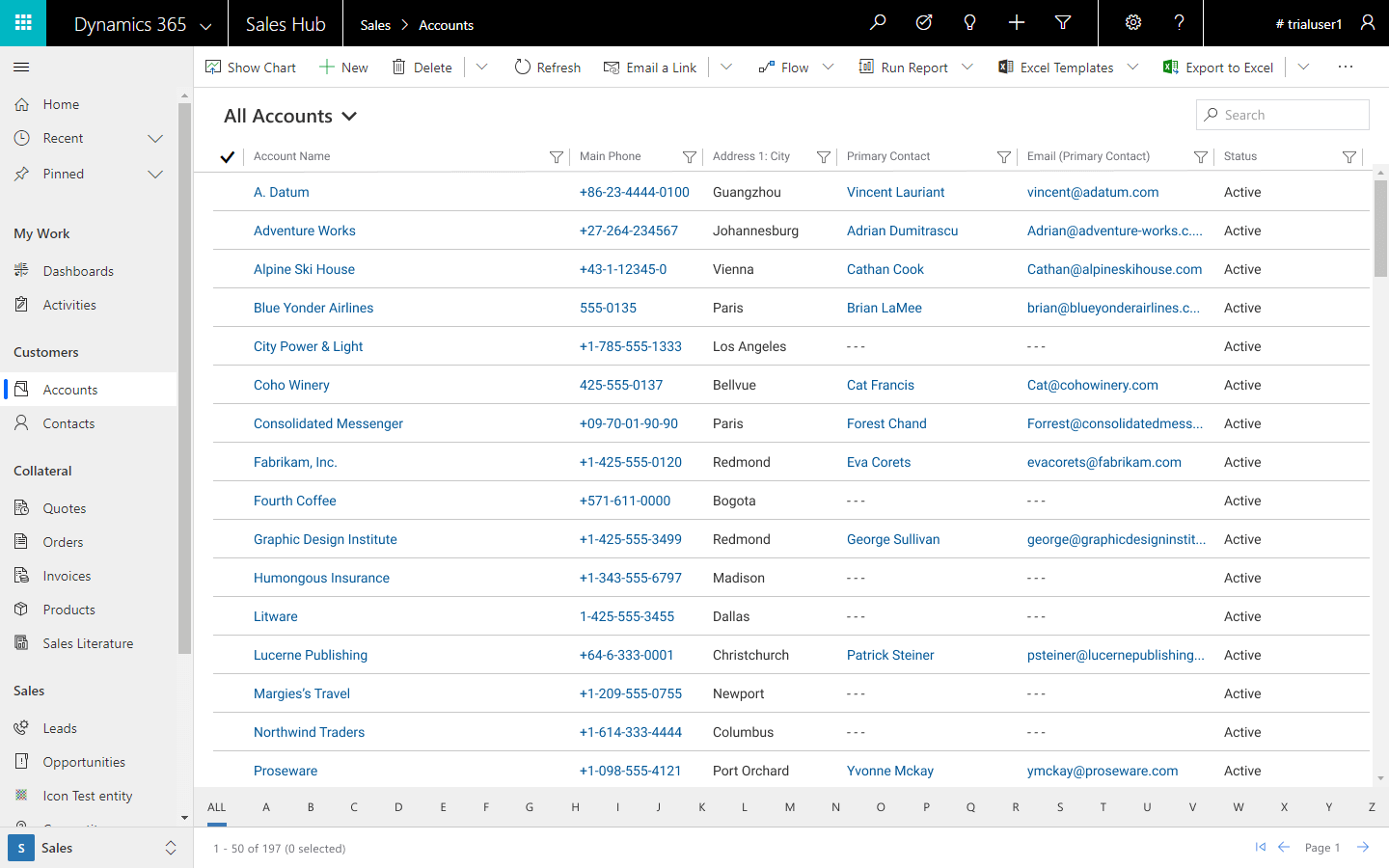The image size is (1389, 868).
Task: Toggle the select-all checkmark in grid header
Action: (x=228, y=157)
